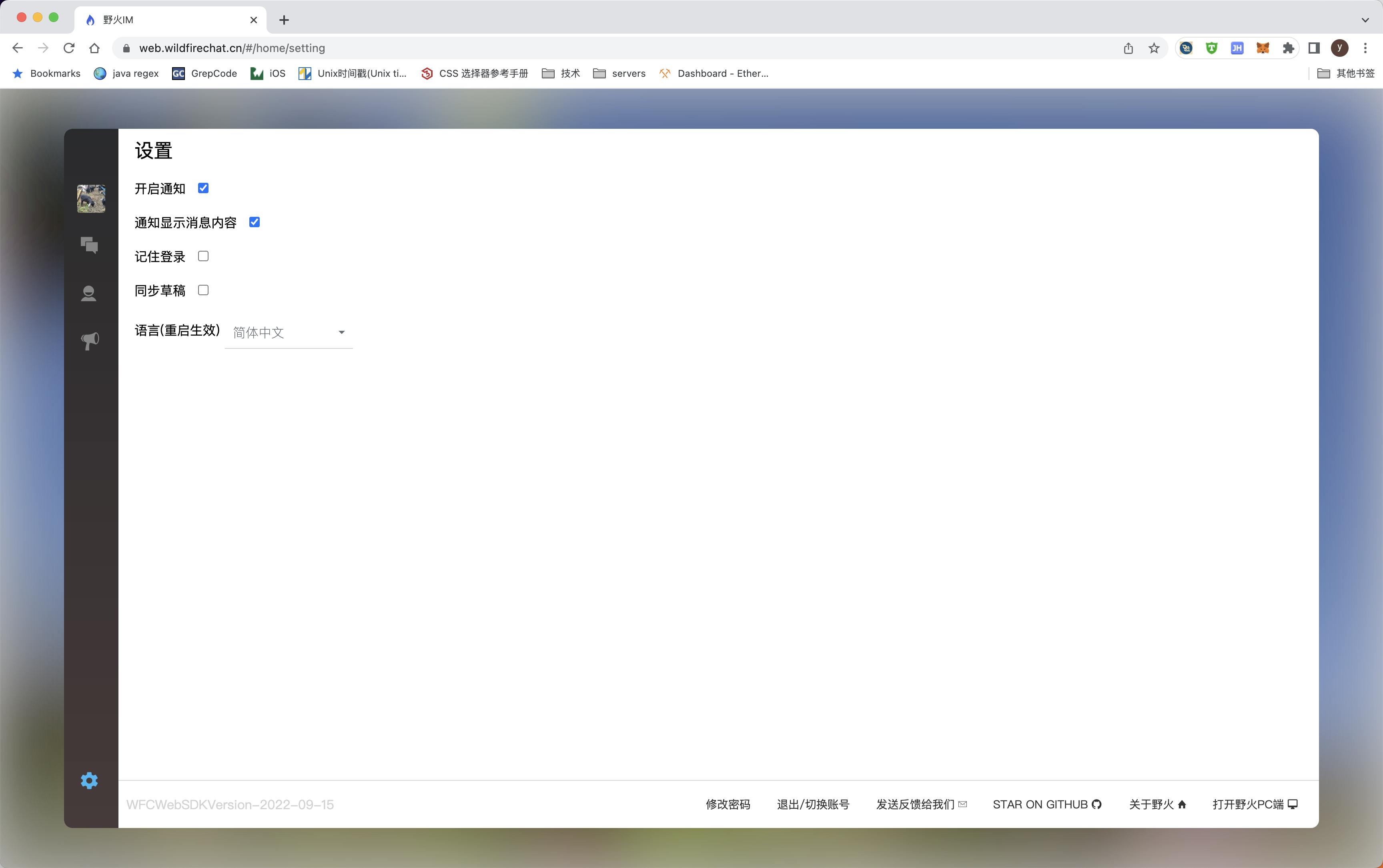Expand the 简体中文 language dropdown
Screen dimensions: 1383x868
[x=288, y=332]
